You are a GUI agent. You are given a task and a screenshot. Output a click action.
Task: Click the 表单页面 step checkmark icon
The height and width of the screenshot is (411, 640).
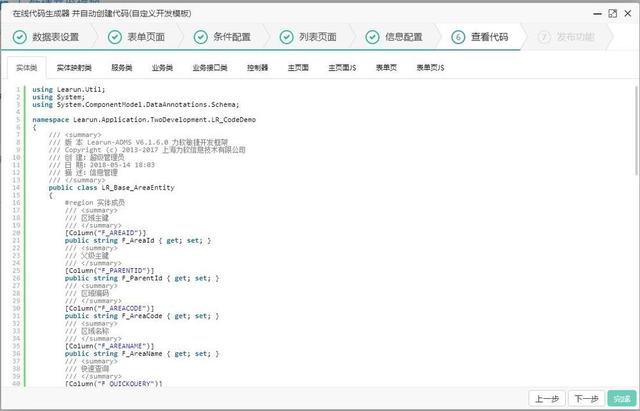tap(115, 37)
